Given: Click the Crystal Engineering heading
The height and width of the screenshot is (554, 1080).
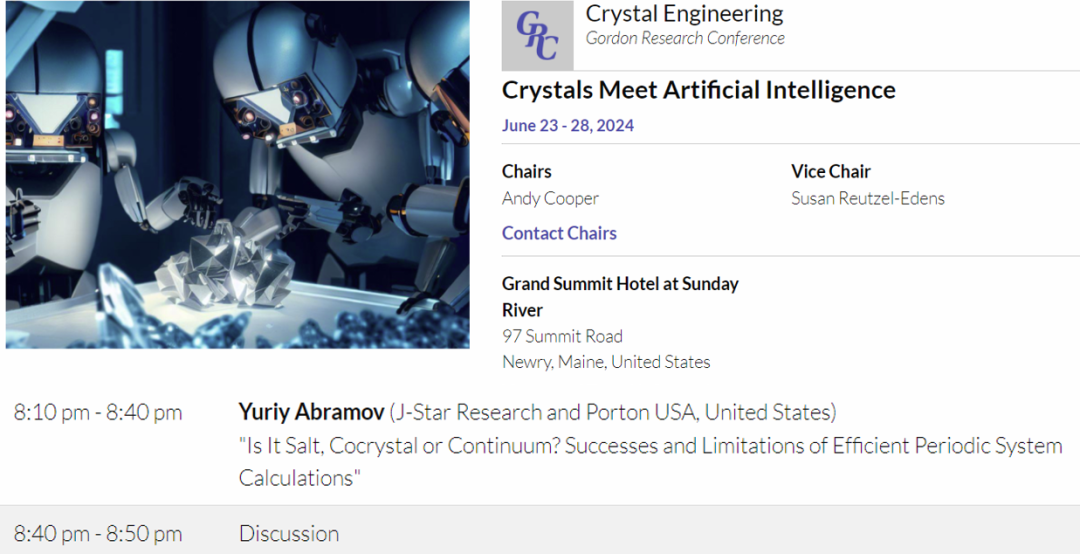Looking at the screenshot, I should point(684,14).
